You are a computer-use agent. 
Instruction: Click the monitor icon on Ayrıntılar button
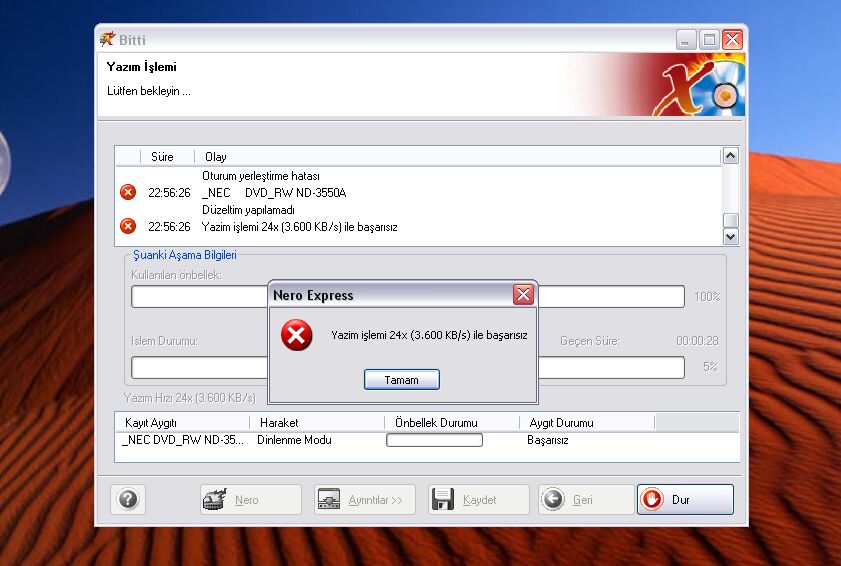click(x=329, y=499)
